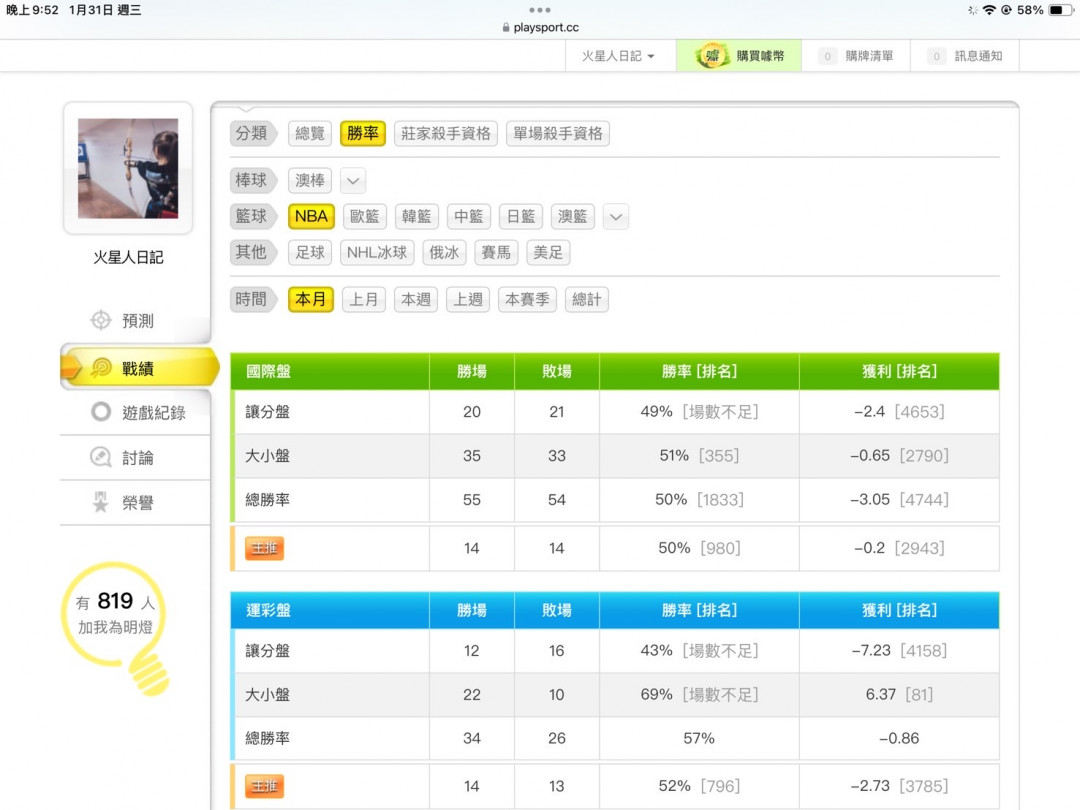
Task: Tap the Wi-Fi status icon
Action: coord(989,10)
